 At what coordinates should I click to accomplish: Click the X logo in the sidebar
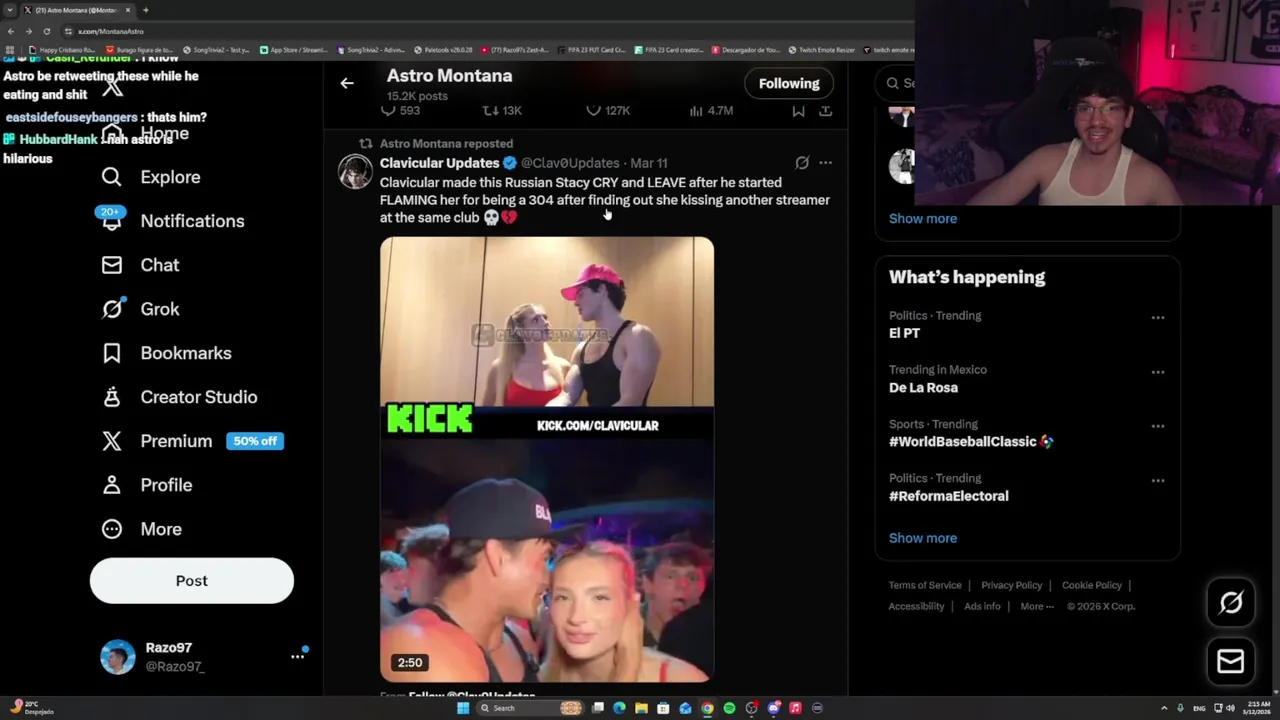[113, 88]
